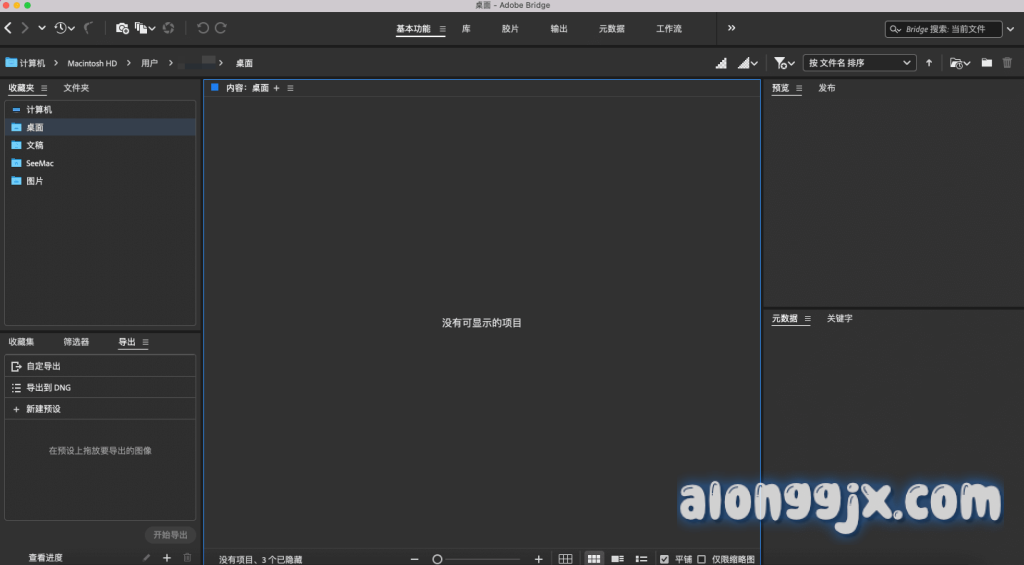Switch to thumbnail grid view icon
Image resolution: width=1024 pixels, height=565 pixels.
click(594, 559)
